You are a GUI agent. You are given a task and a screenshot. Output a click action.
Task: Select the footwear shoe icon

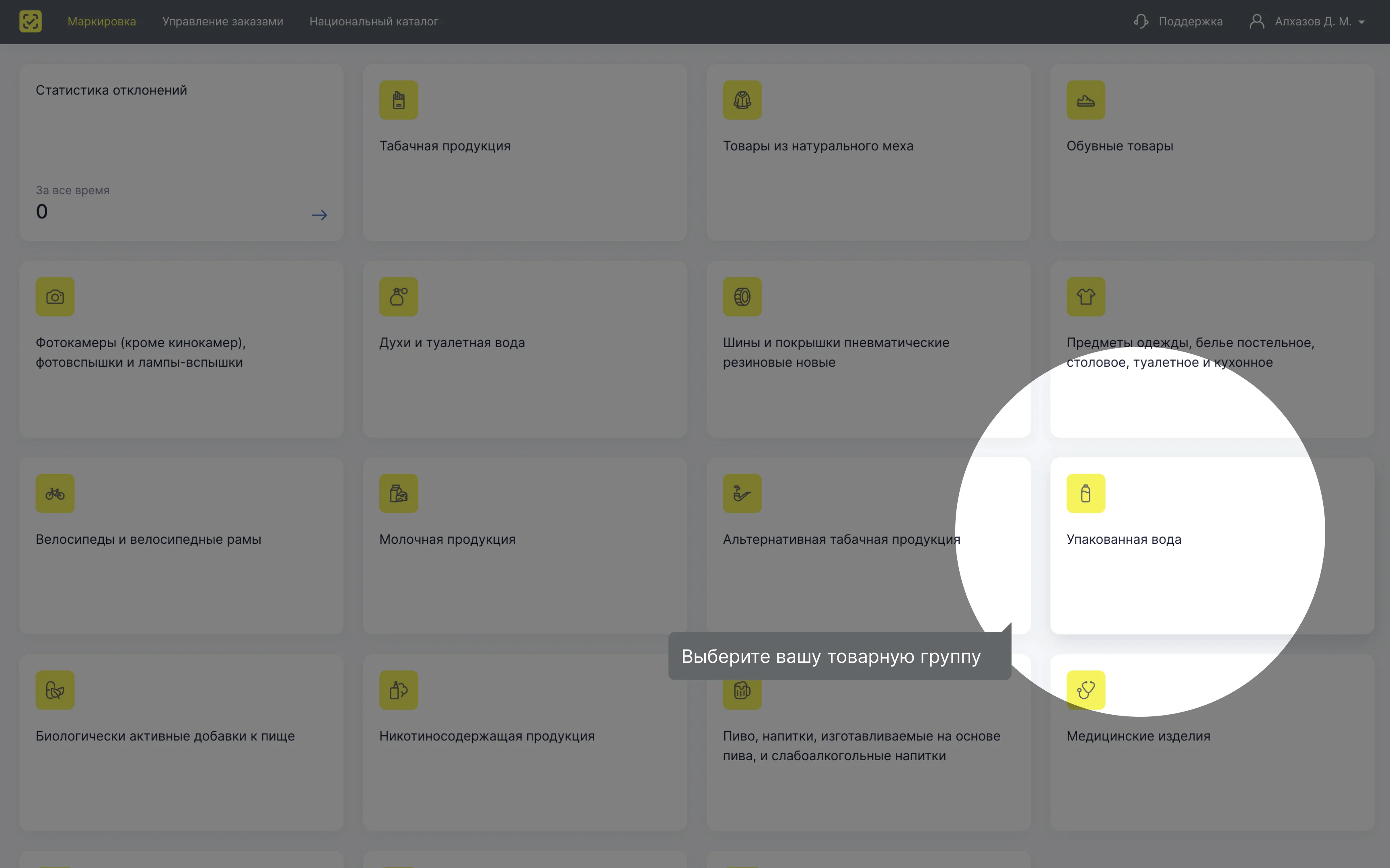(x=1086, y=100)
